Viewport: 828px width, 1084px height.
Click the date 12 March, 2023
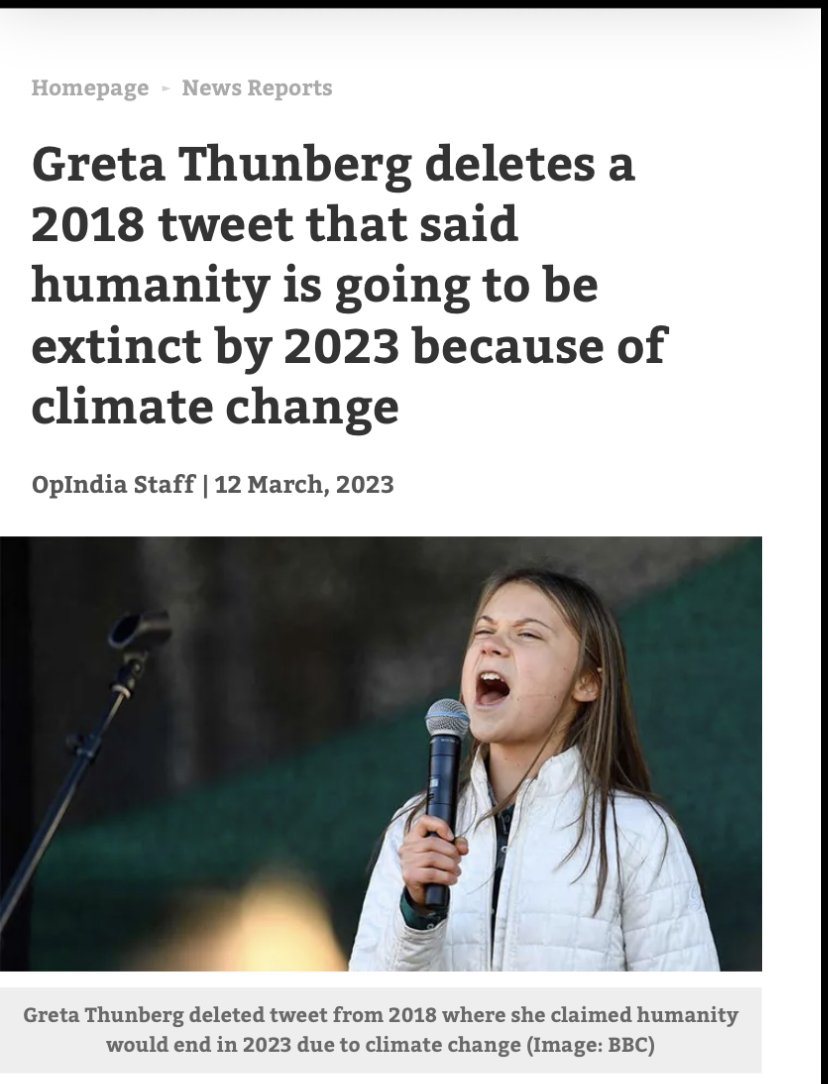[304, 484]
